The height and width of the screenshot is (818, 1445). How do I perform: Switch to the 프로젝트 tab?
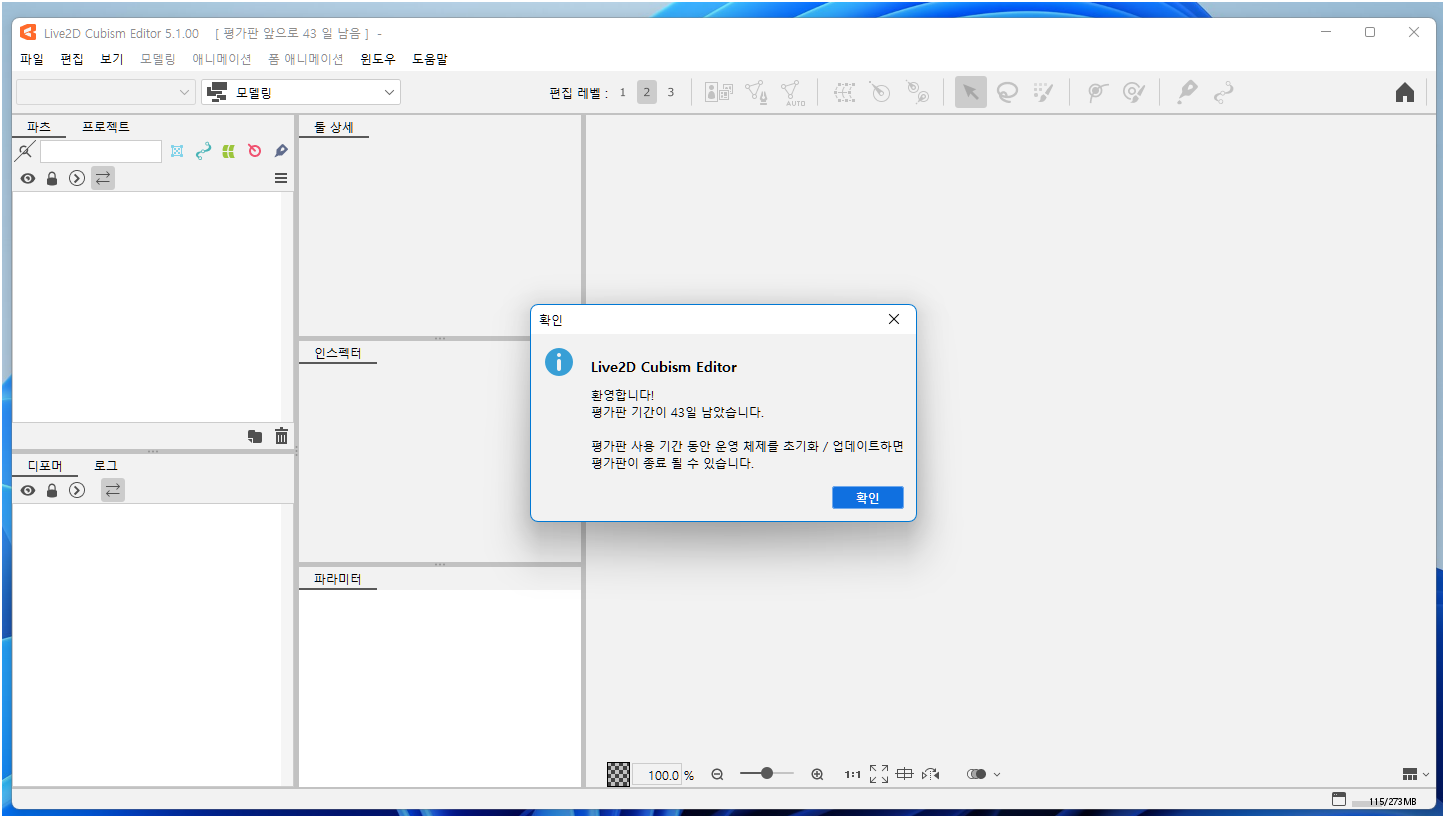(x=106, y=126)
